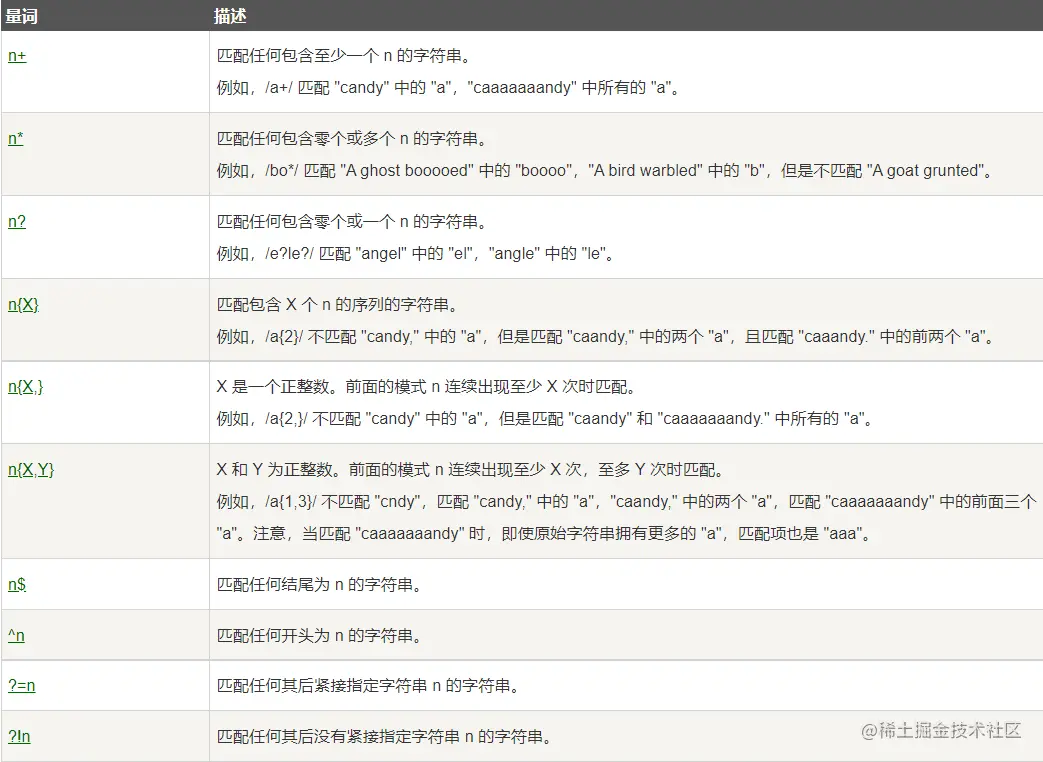This screenshot has height=762, width=1043.
Task: Click the /a+/ candy example line
Action: tap(449, 88)
